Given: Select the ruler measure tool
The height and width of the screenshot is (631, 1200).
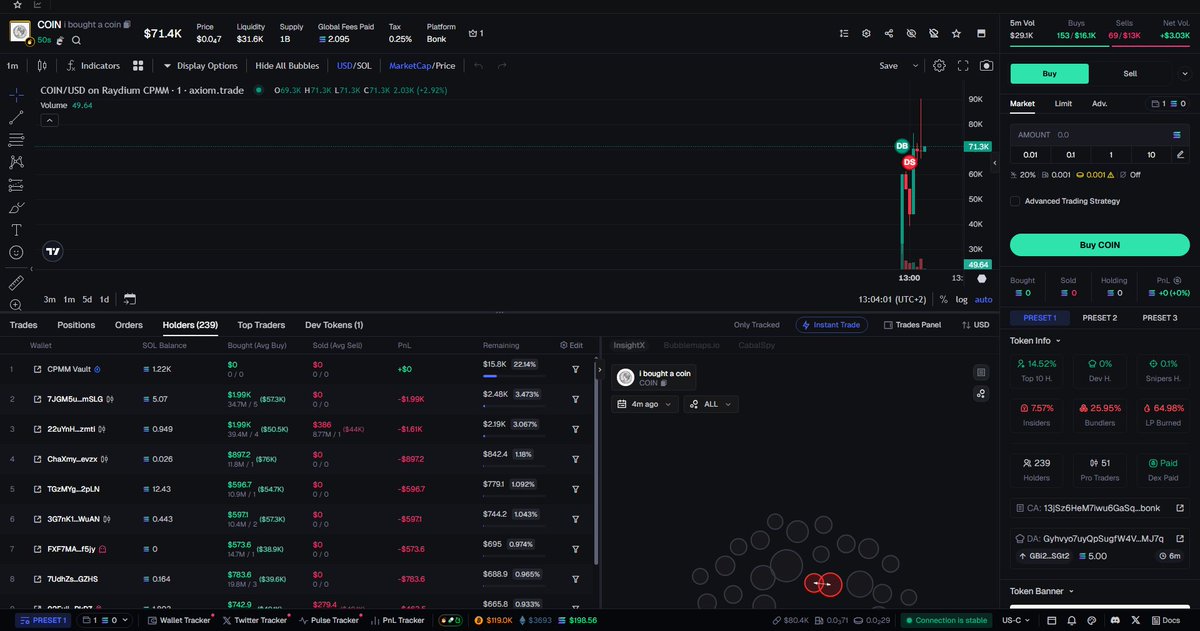Looking at the screenshot, I should click(16, 283).
